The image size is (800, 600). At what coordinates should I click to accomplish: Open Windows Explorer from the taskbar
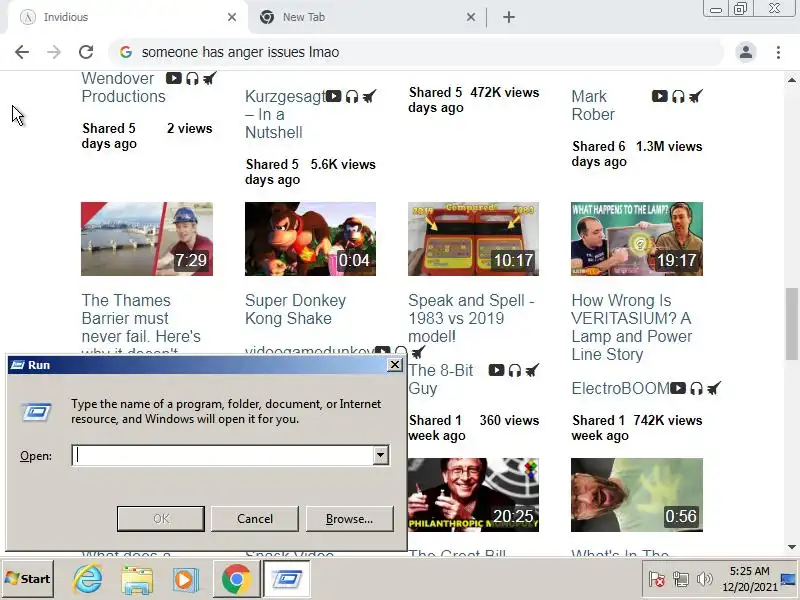[137, 579]
